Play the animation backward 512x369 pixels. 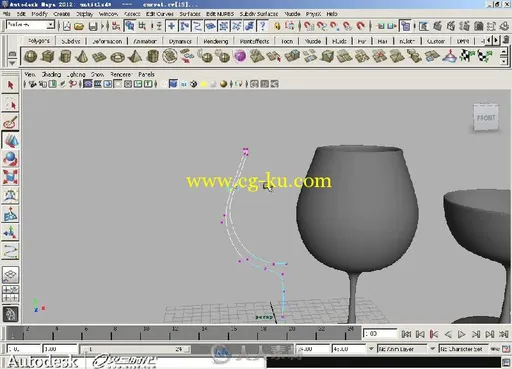point(448,334)
